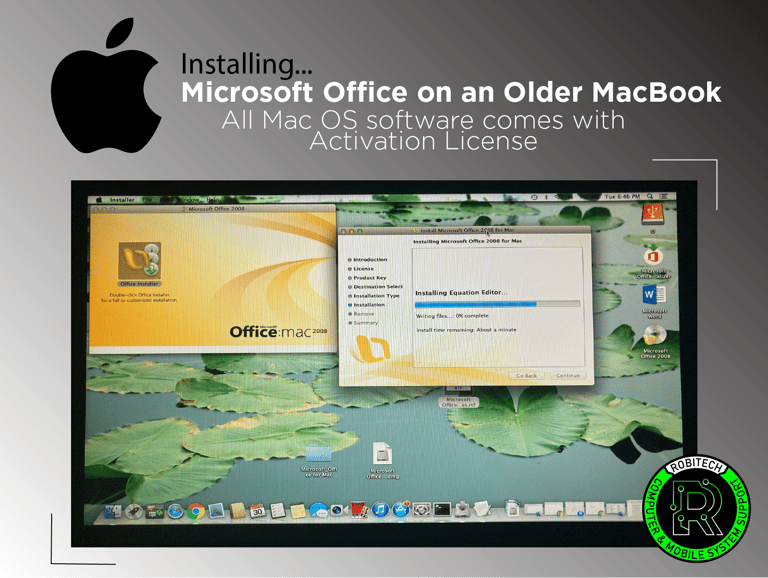Select the Installation Type step
The width and height of the screenshot is (768, 578).
[x=376, y=296]
